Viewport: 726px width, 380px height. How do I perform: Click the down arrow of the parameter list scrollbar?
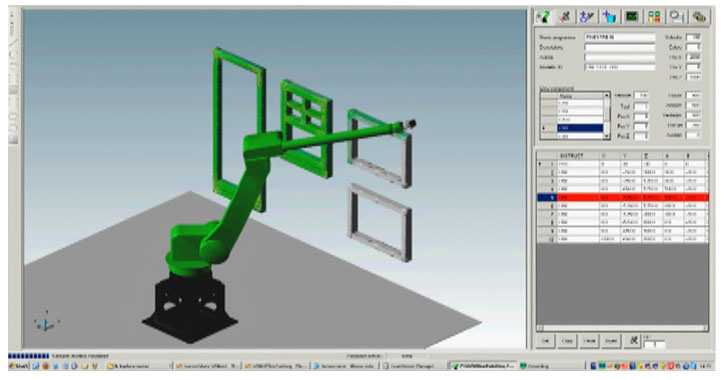point(607,136)
